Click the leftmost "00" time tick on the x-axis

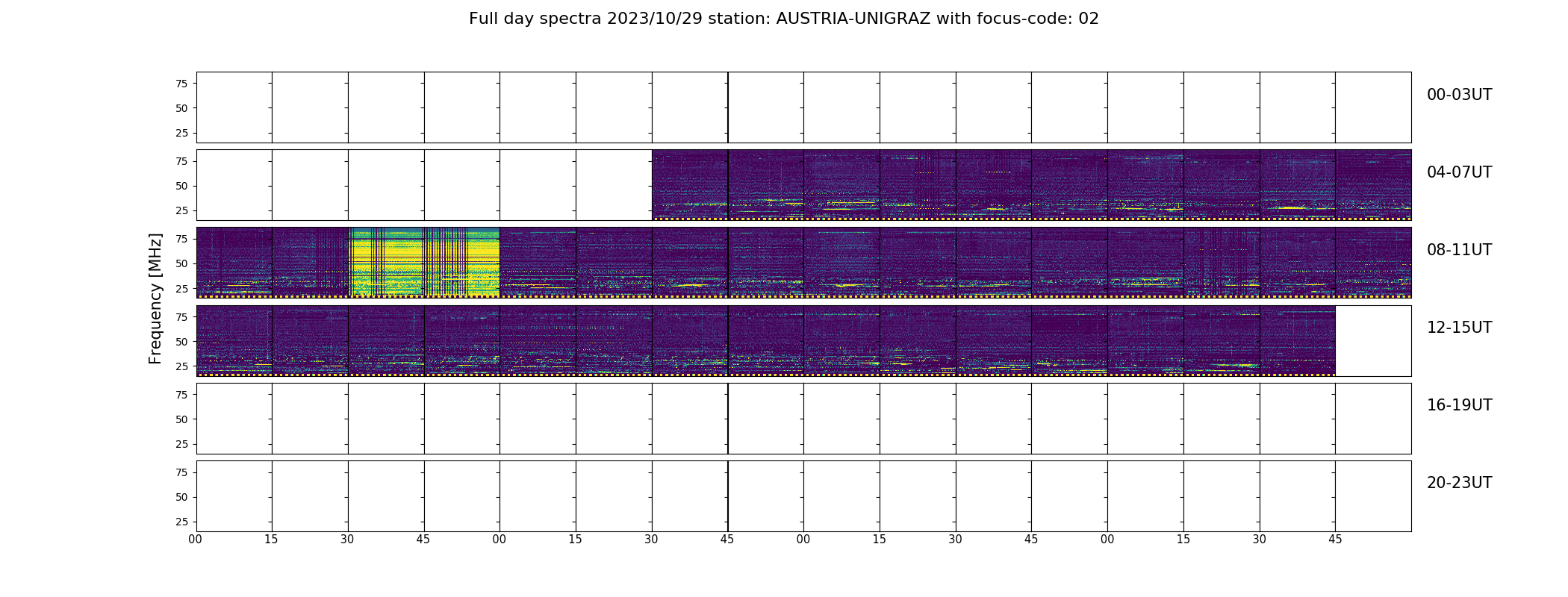(x=196, y=540)
